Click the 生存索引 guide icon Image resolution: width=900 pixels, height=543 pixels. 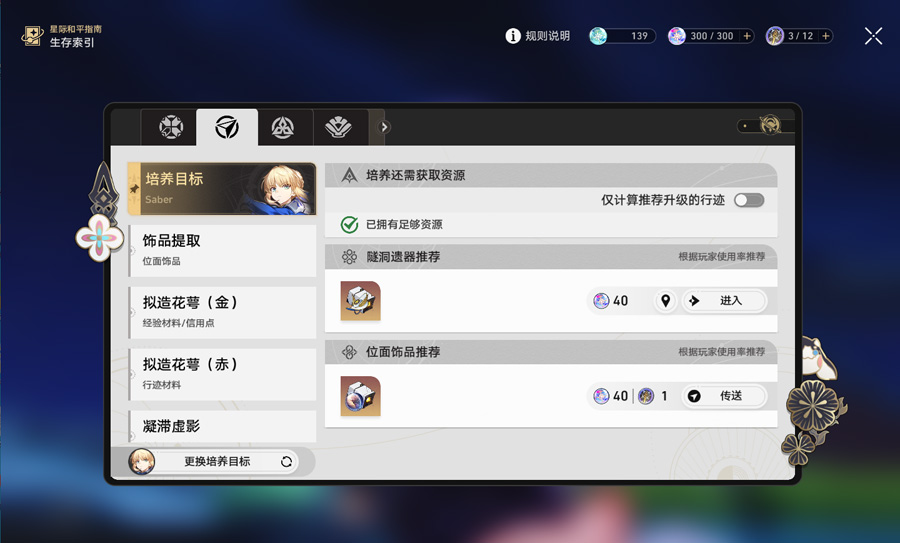click(32, 36)
